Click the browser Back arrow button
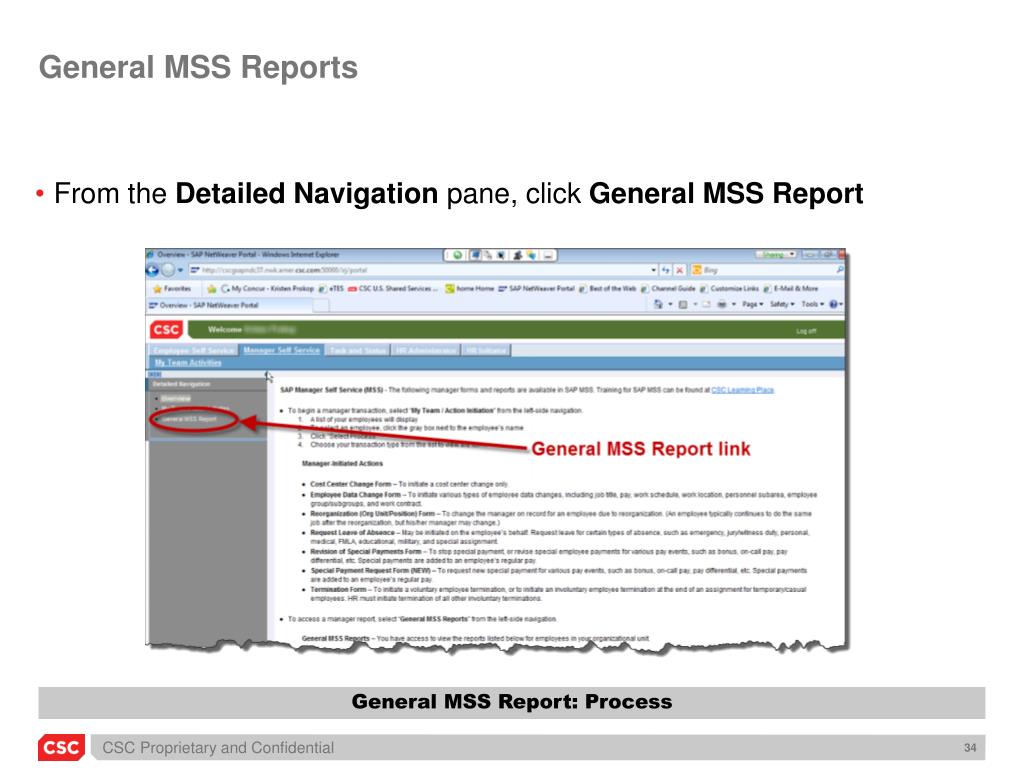Viewport: 1024px width, 768px height. [x=152, y=270]
